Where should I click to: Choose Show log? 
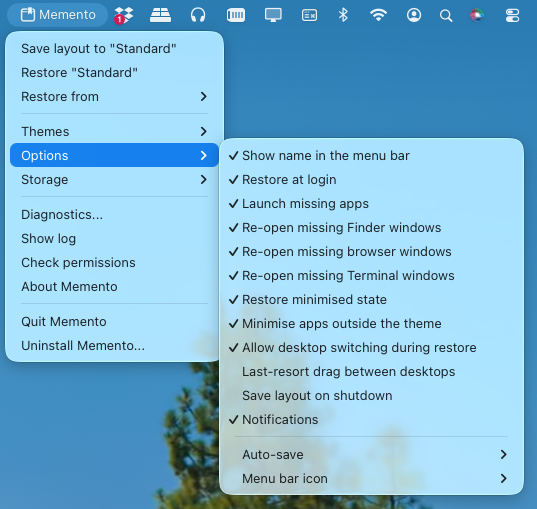coord(114,238)
